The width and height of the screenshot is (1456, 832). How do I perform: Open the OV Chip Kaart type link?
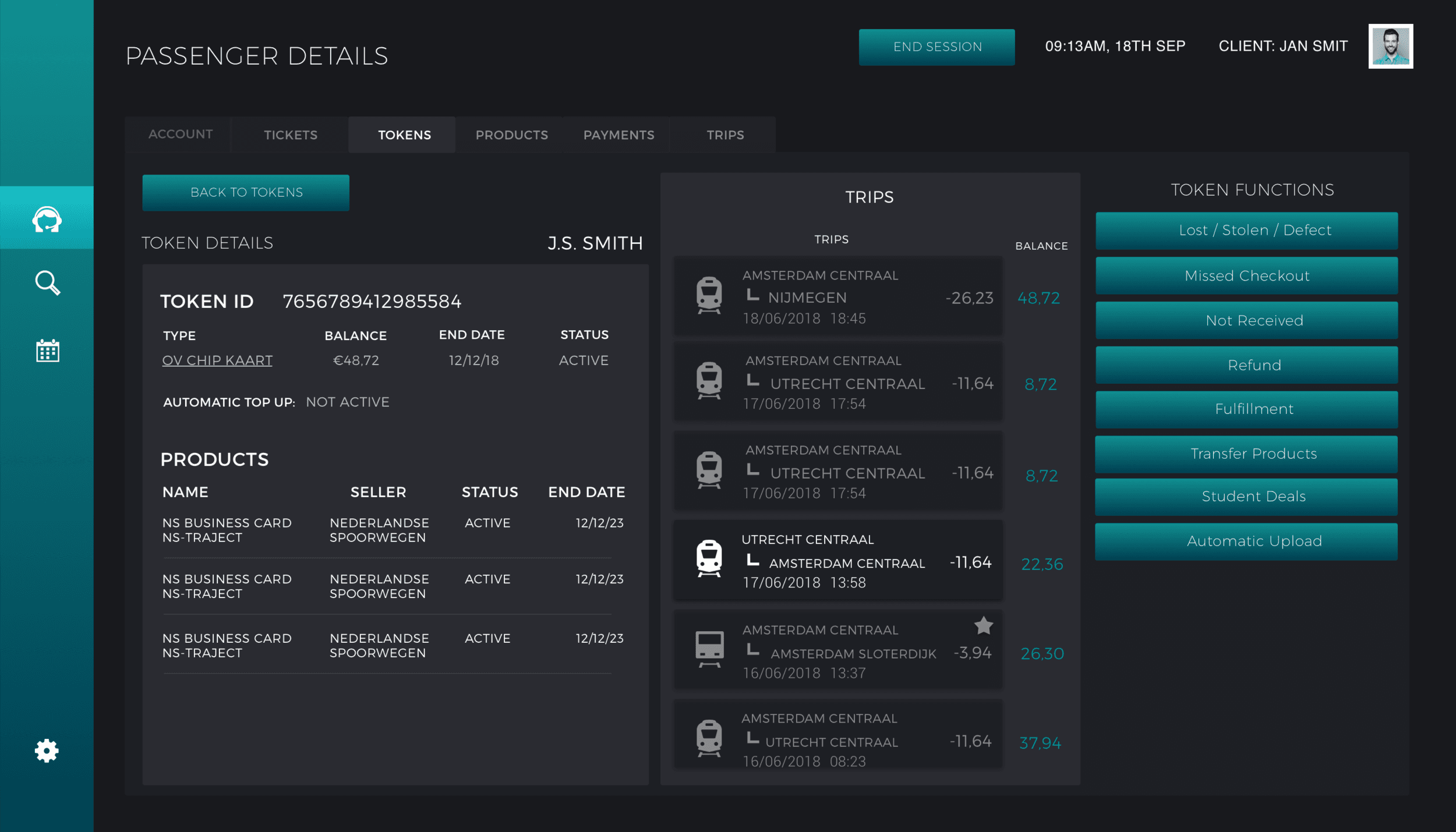[217, 360]
